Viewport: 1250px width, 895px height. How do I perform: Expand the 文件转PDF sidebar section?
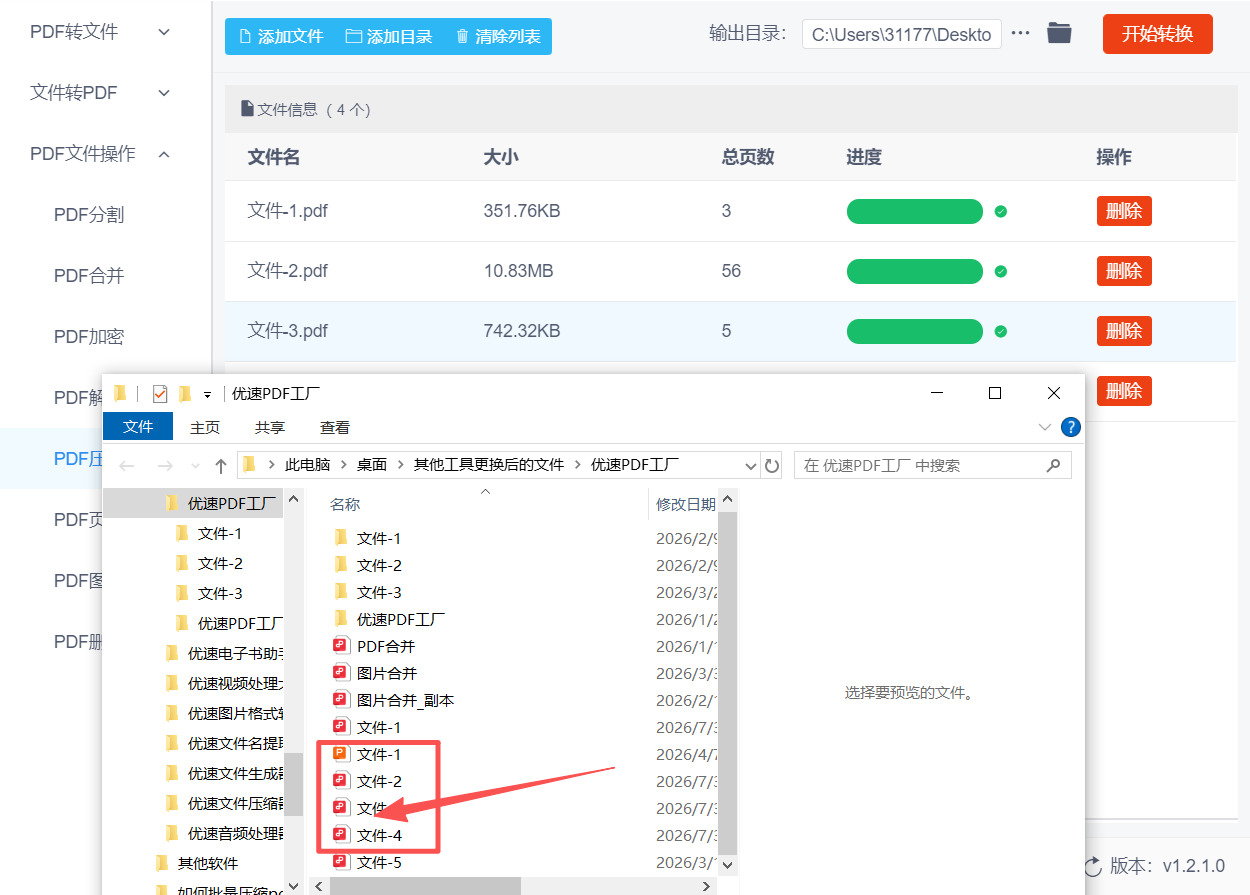point(165,93)
